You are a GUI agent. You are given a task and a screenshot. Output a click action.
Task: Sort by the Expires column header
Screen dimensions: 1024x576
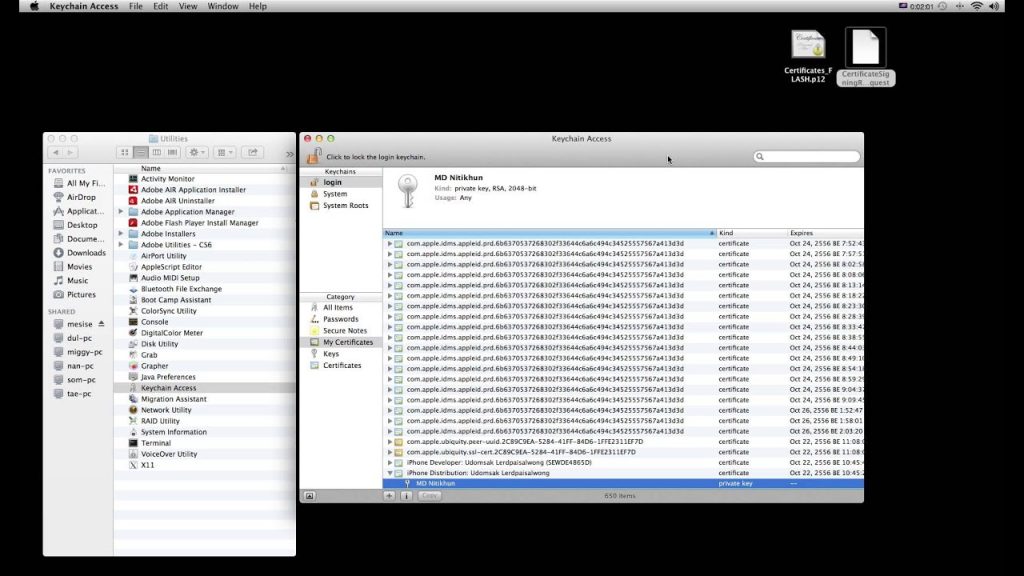tap(825, 233)
